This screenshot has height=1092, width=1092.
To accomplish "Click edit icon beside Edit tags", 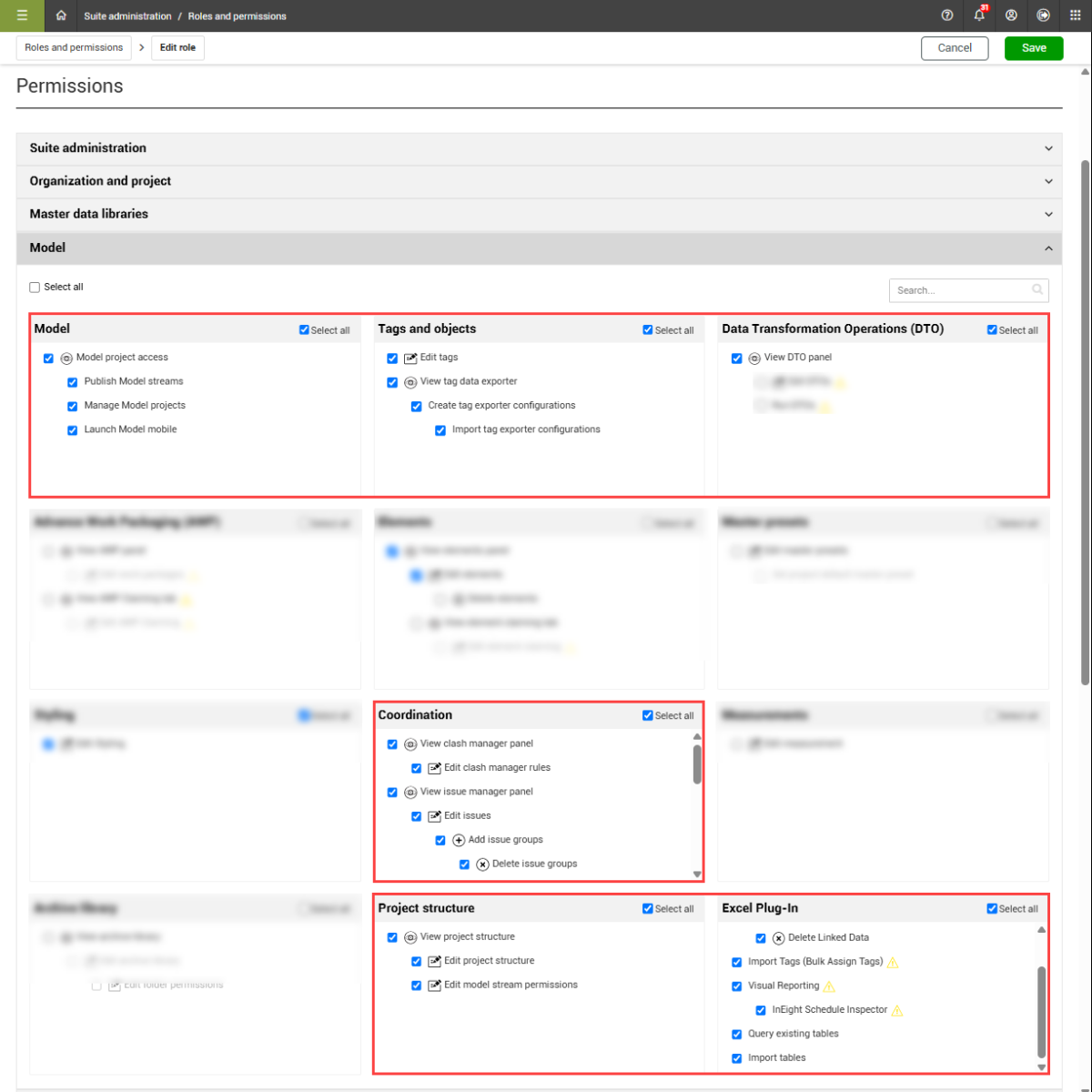I will click(x=410, y=359).
